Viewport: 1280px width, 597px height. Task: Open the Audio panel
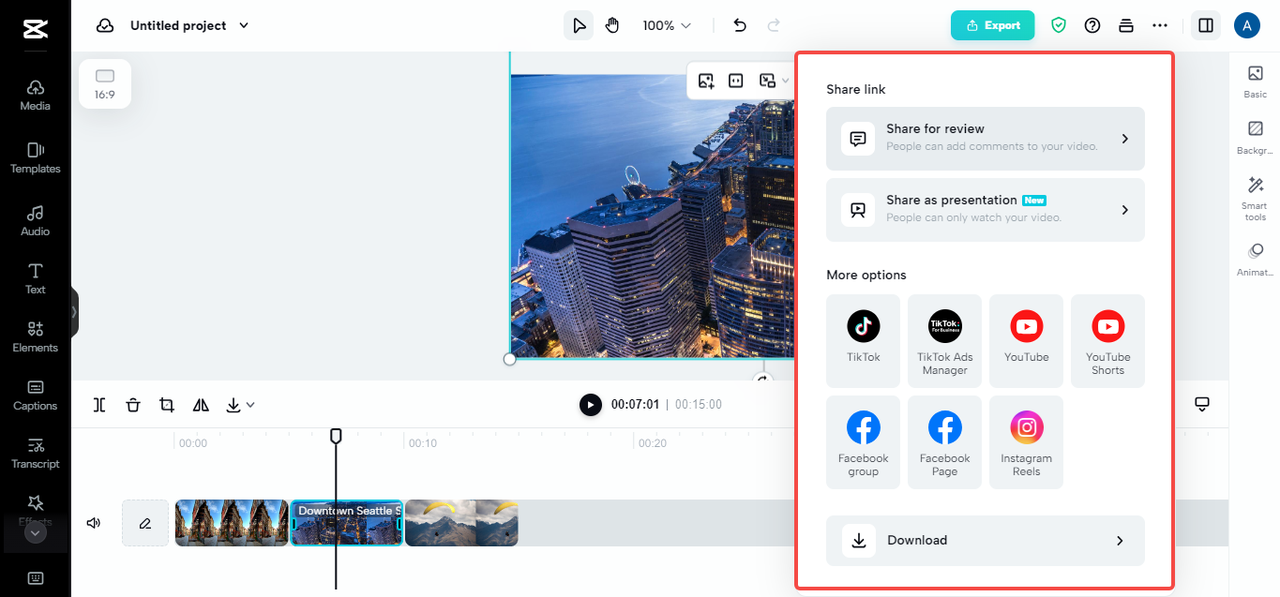(35, 221)
